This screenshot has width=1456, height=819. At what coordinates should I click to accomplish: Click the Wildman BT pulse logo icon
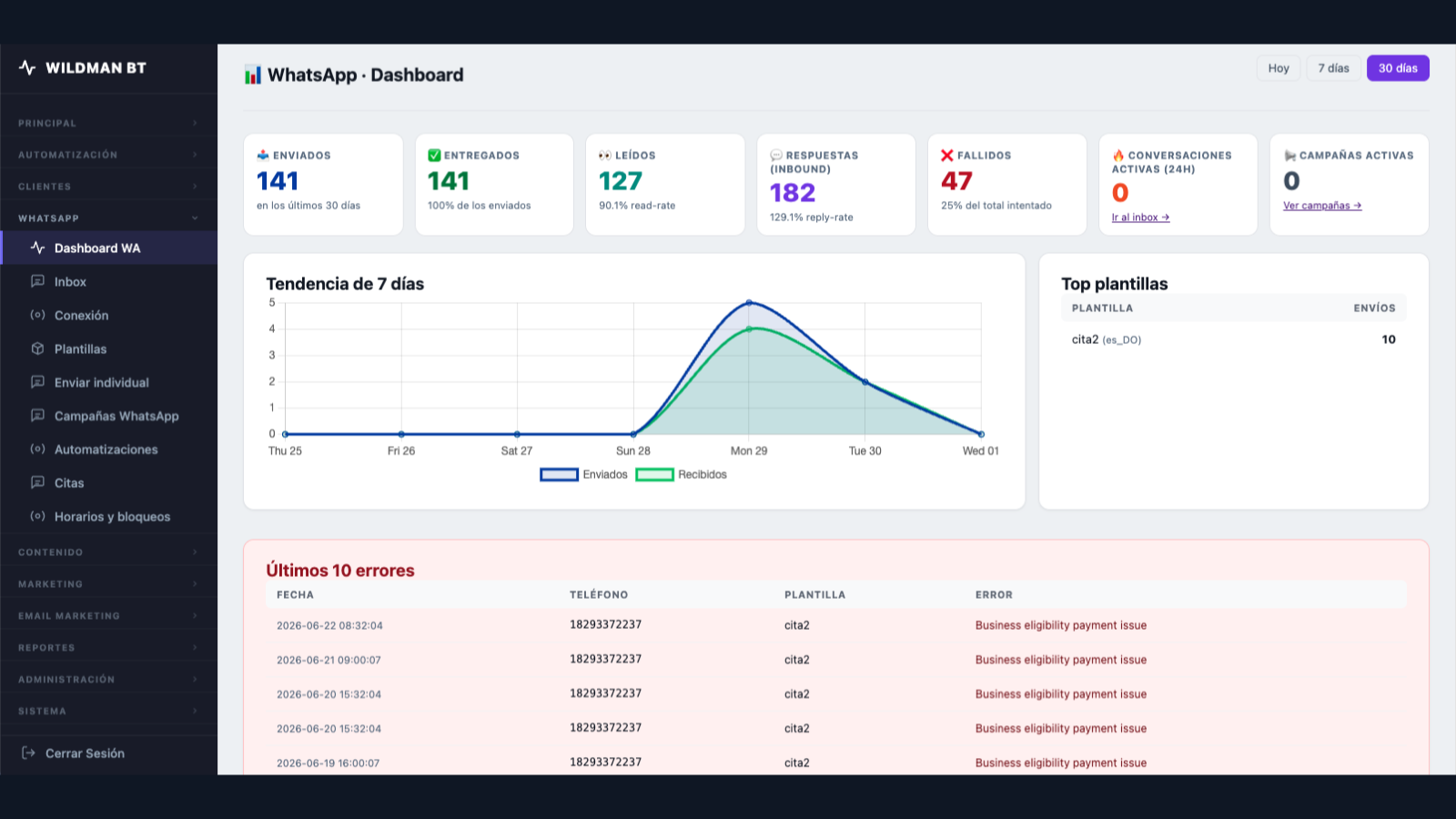pos(27,67)
